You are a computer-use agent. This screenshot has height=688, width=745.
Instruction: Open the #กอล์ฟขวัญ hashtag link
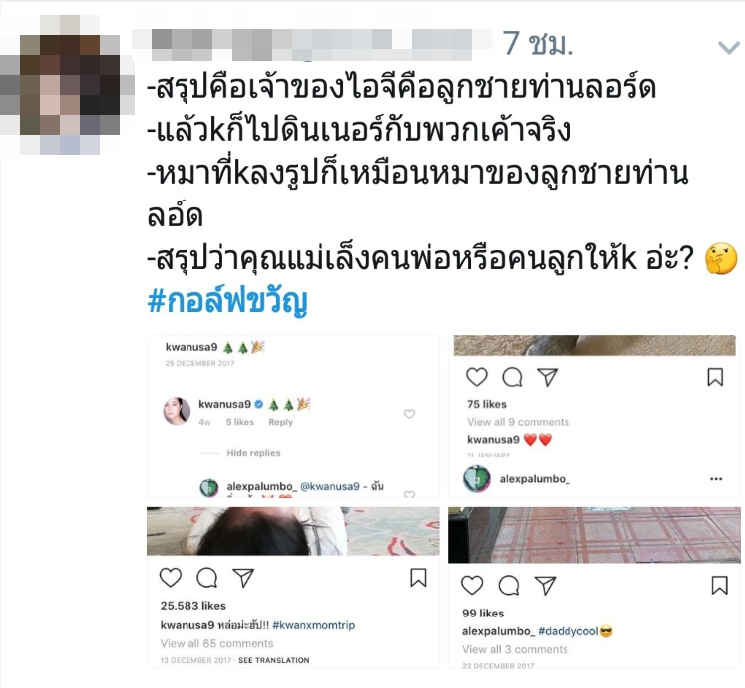click(228, 301)
